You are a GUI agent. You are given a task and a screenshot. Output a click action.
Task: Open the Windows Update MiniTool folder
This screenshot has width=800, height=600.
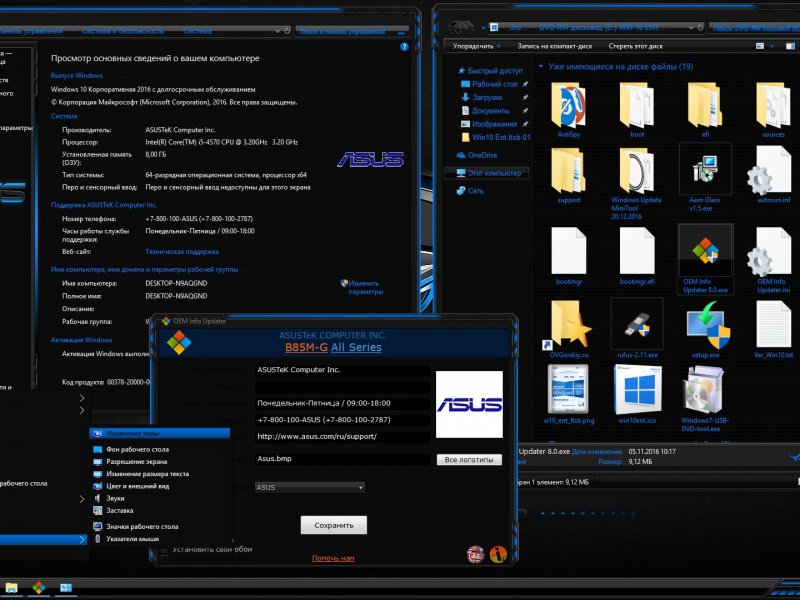tap(637, 184)
